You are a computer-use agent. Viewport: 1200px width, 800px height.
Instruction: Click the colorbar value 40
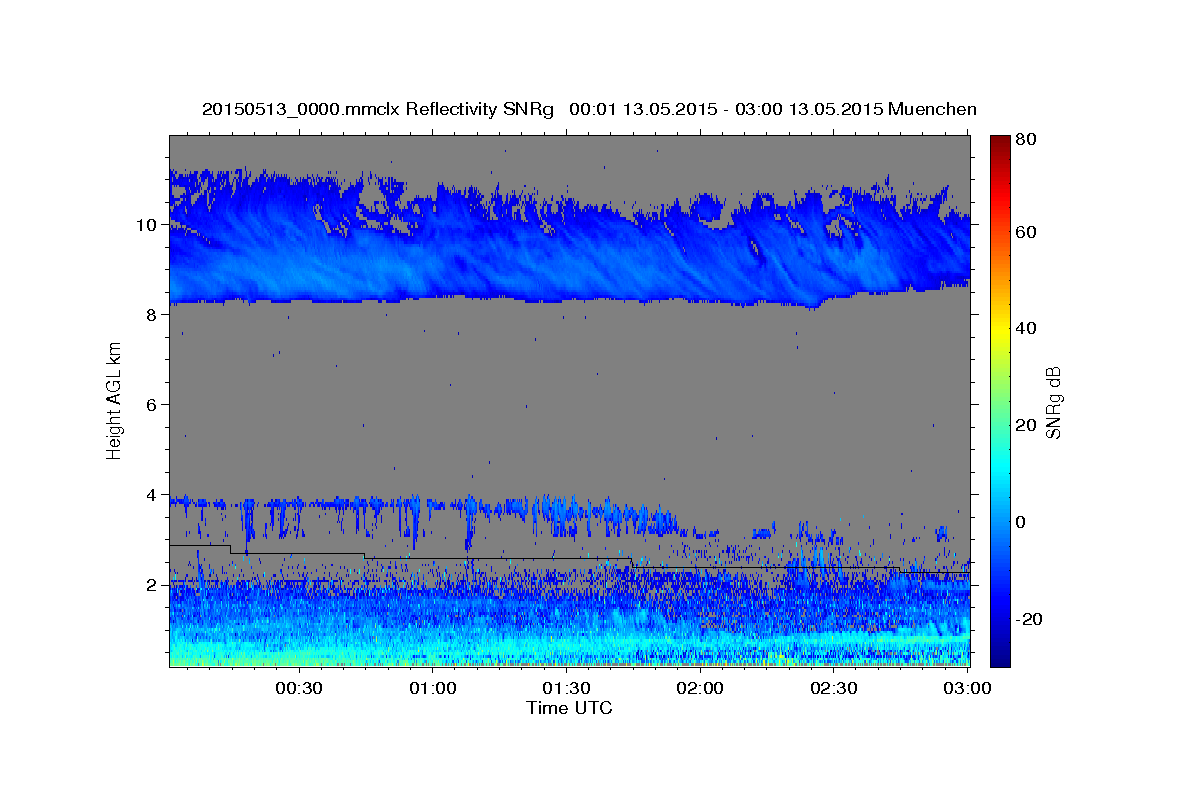click(x=1024, y=328)
